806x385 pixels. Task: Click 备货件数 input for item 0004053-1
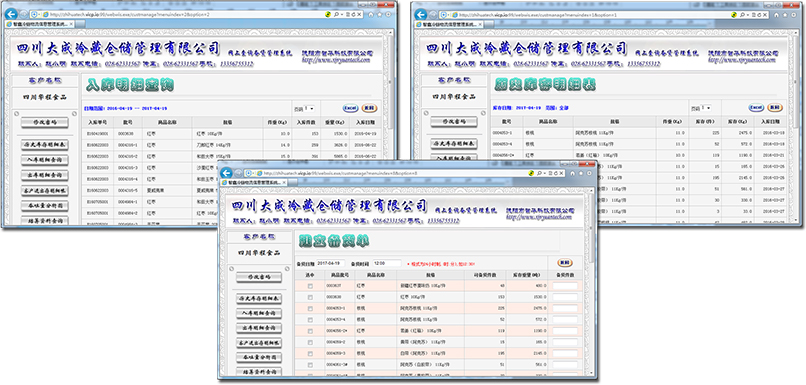pyautogui.click(x=565, y=308)
